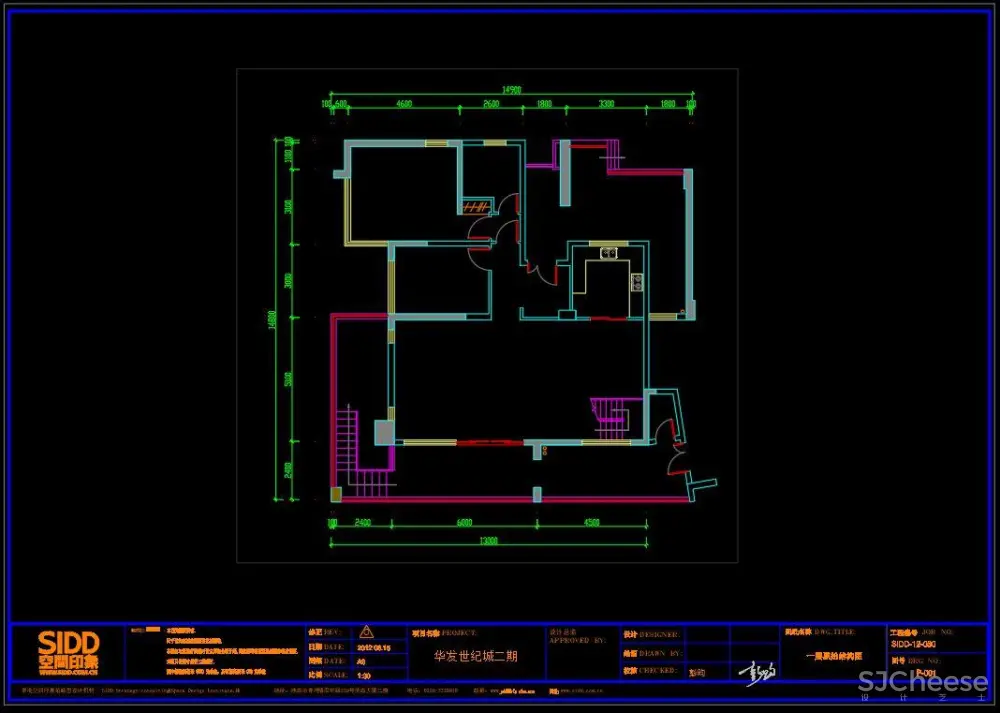The height and width of the screenshot is (713, 1000).
Task: Select the orange hatched shaft symbol
Action: [x=475, y=207]
